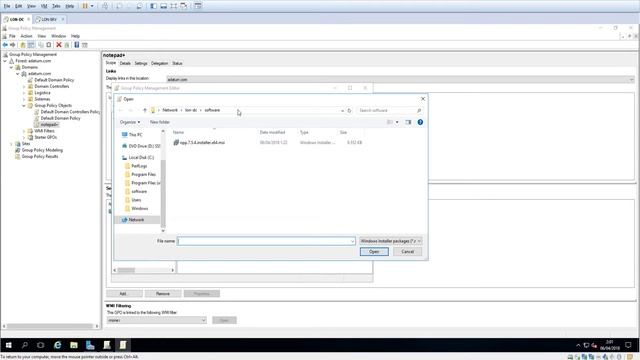Select Group Policy Modeling in tree
The height and width of the screenshot is (360, 640).
pos(42,150)
